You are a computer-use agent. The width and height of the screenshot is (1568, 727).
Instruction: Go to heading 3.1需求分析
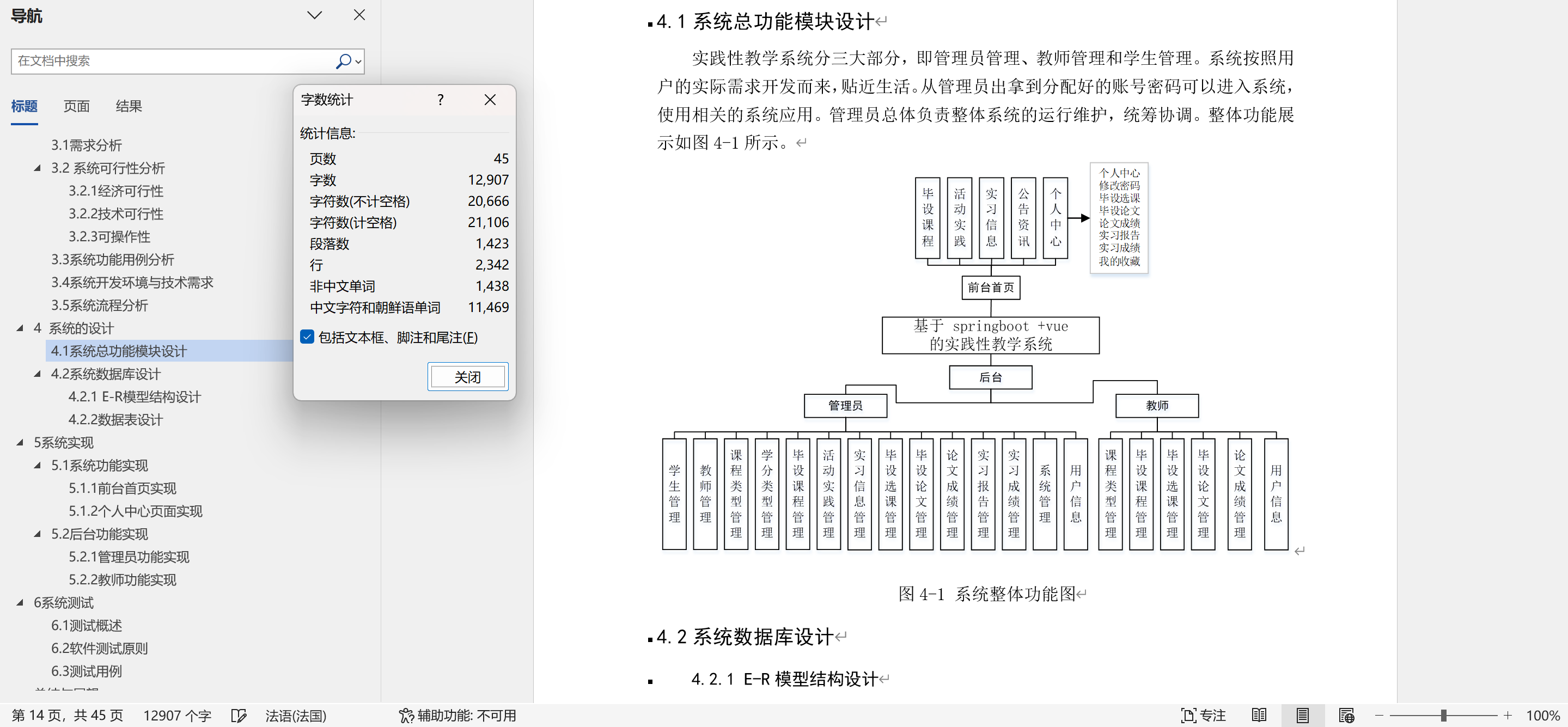point(87,145)
